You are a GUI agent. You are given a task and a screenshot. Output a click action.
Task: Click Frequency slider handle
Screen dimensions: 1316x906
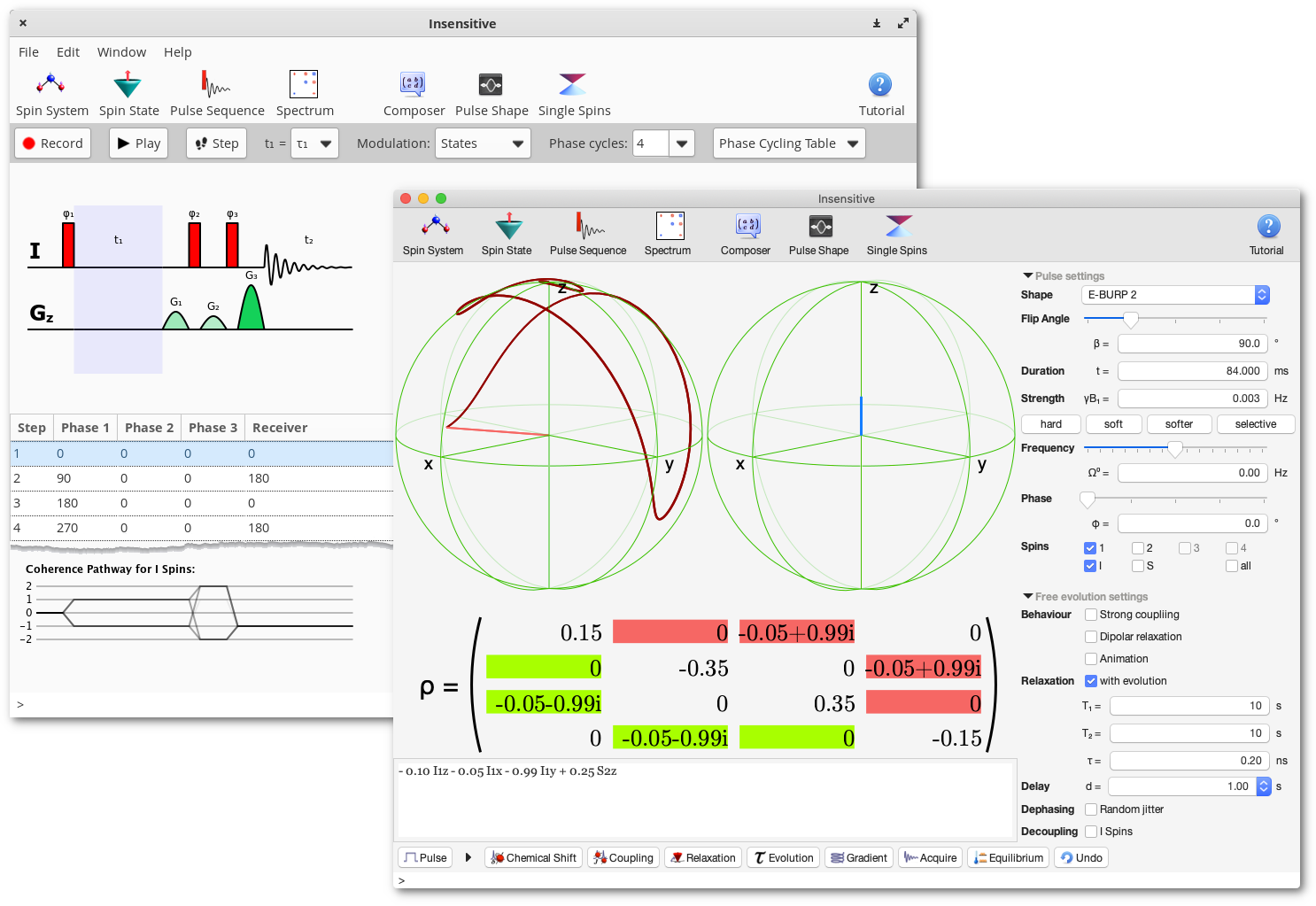(x=1175, y=449)
